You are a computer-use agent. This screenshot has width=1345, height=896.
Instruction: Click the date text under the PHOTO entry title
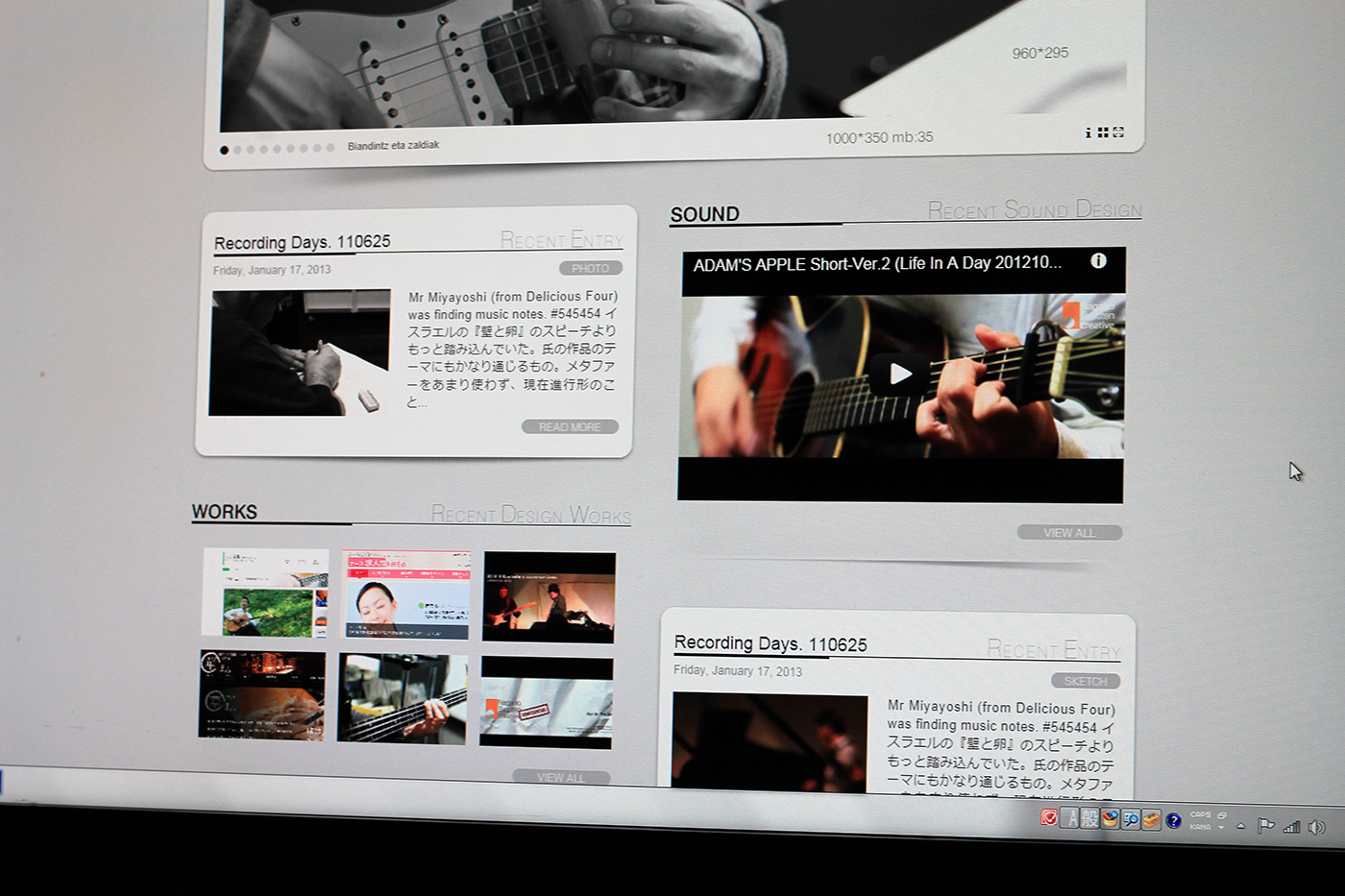pos(272,270)
